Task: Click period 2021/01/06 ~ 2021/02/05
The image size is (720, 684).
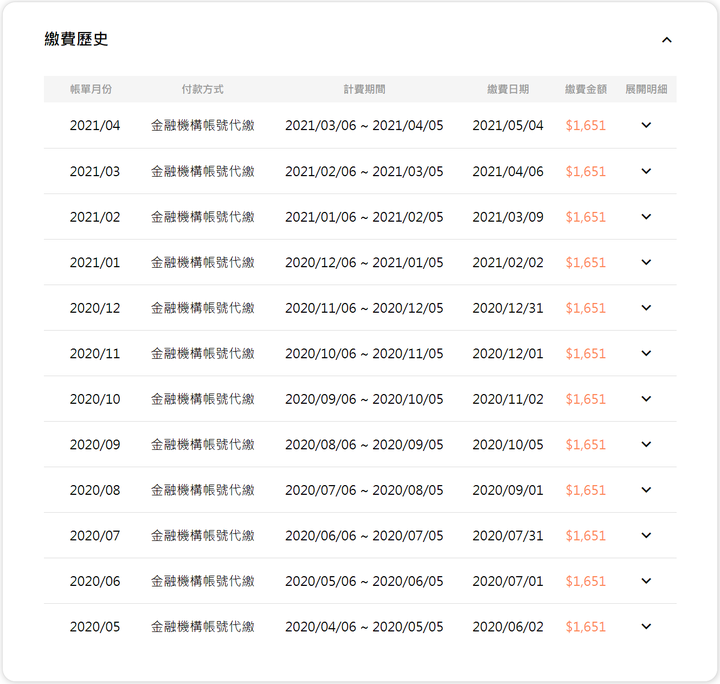Action: pos(364,217)
